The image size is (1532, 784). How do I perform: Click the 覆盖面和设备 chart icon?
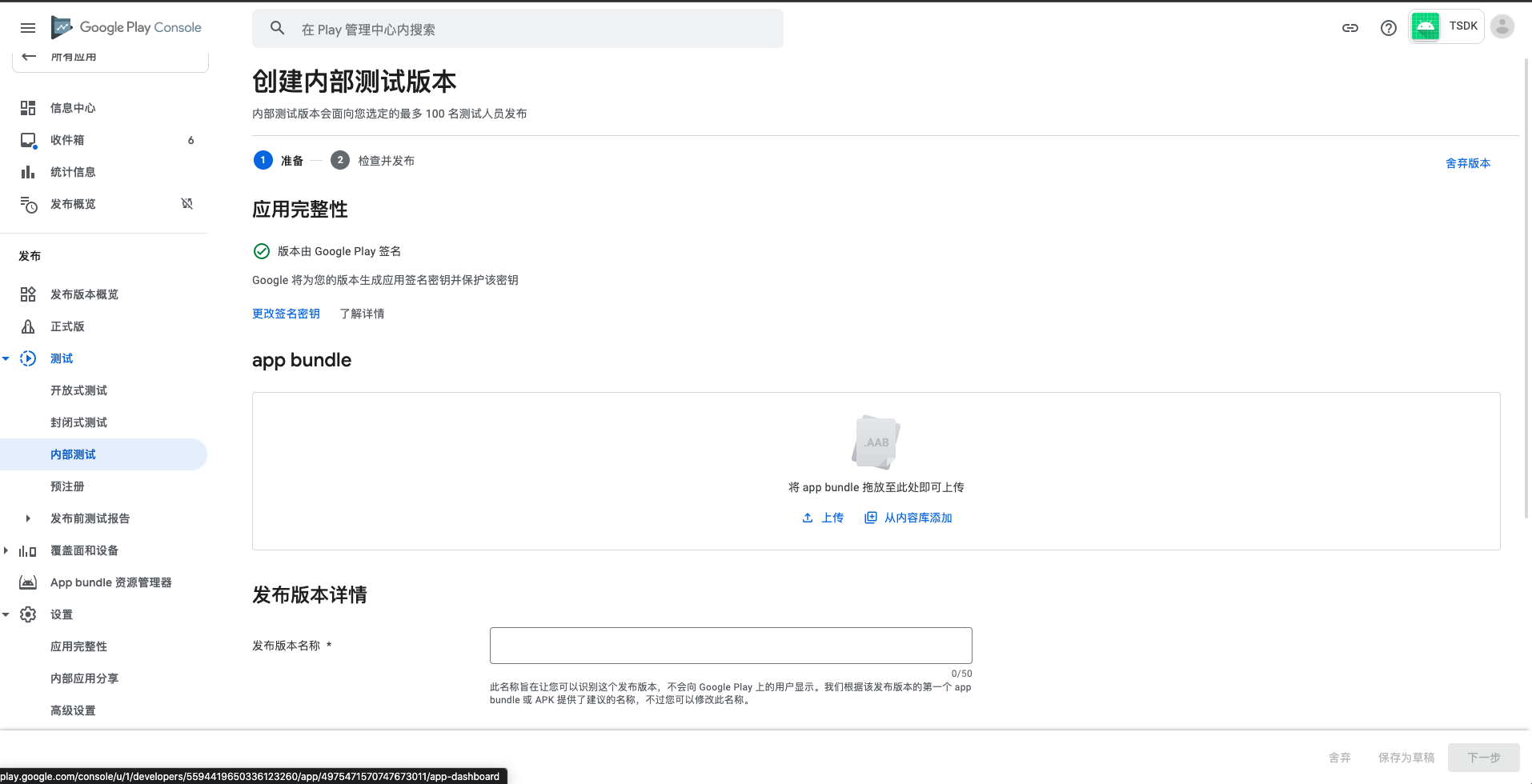[28, 550]
